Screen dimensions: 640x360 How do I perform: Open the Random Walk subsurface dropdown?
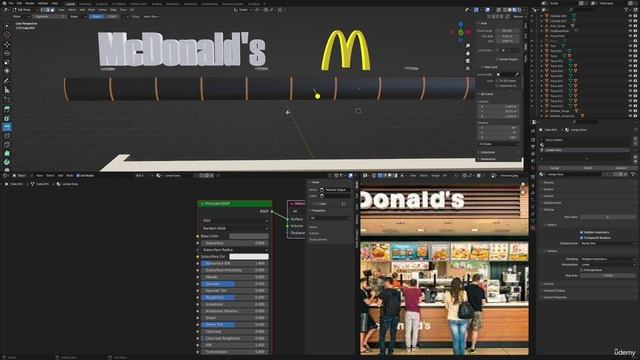[235, 228]
